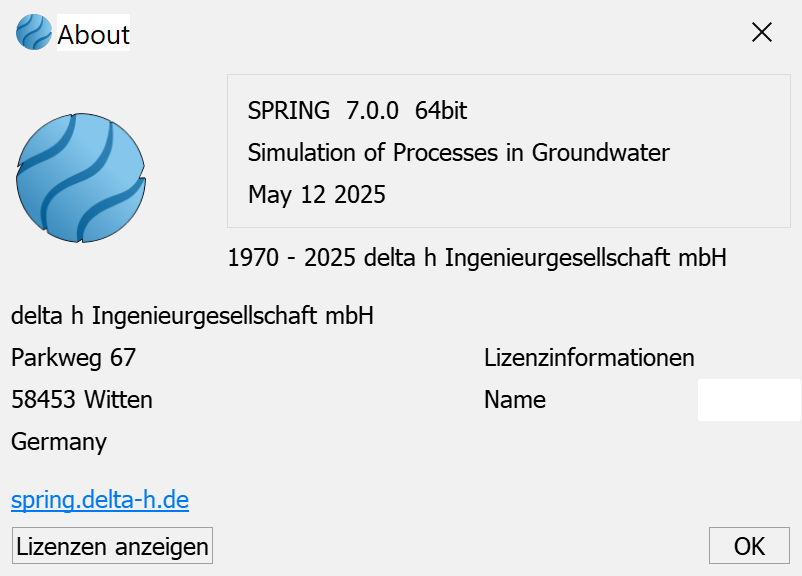Click the license Name field
The height and width of the screenshot is (576, 802).
coord(749,400)
